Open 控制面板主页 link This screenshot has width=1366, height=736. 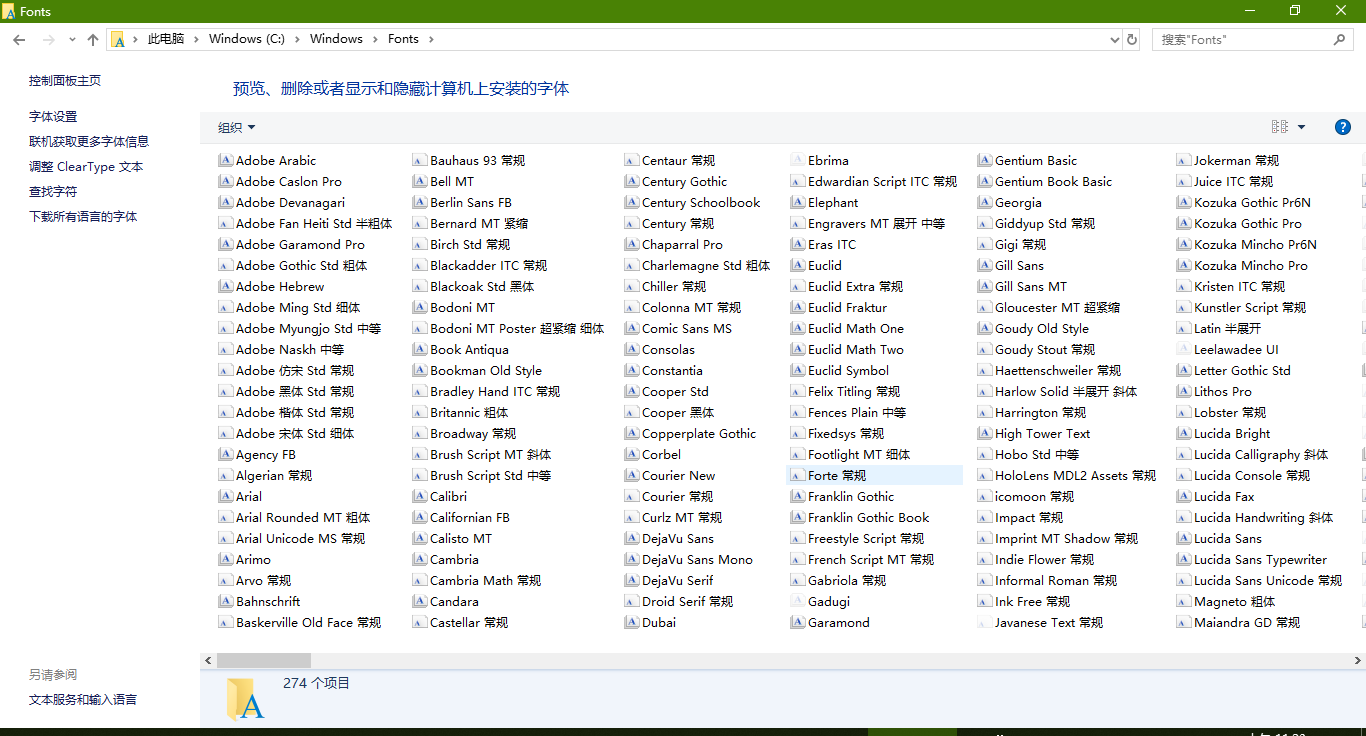click(65, 80)
